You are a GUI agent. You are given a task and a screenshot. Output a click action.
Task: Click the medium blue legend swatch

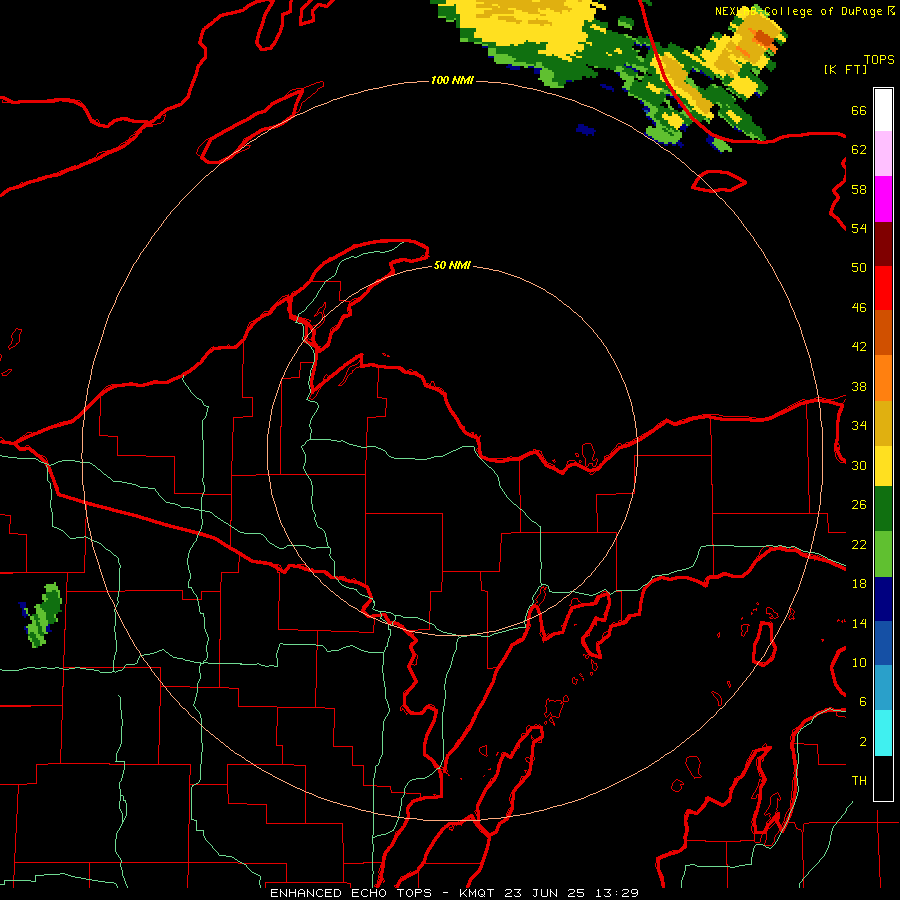(x=883, y=643)
